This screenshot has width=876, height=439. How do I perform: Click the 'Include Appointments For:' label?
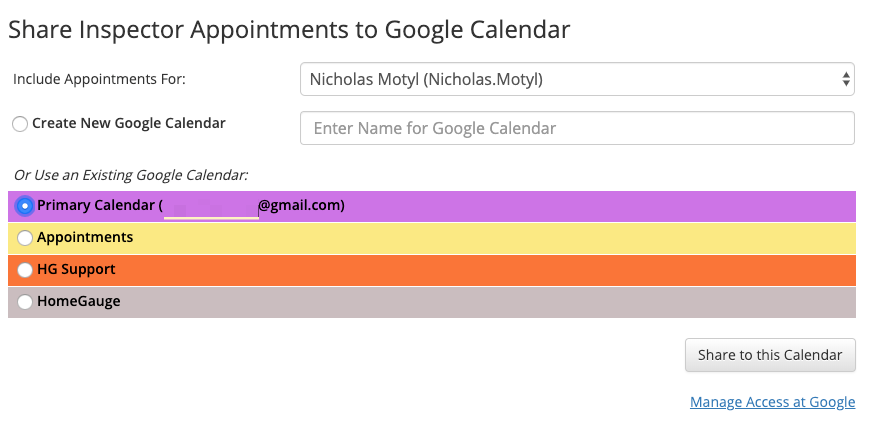99,79
